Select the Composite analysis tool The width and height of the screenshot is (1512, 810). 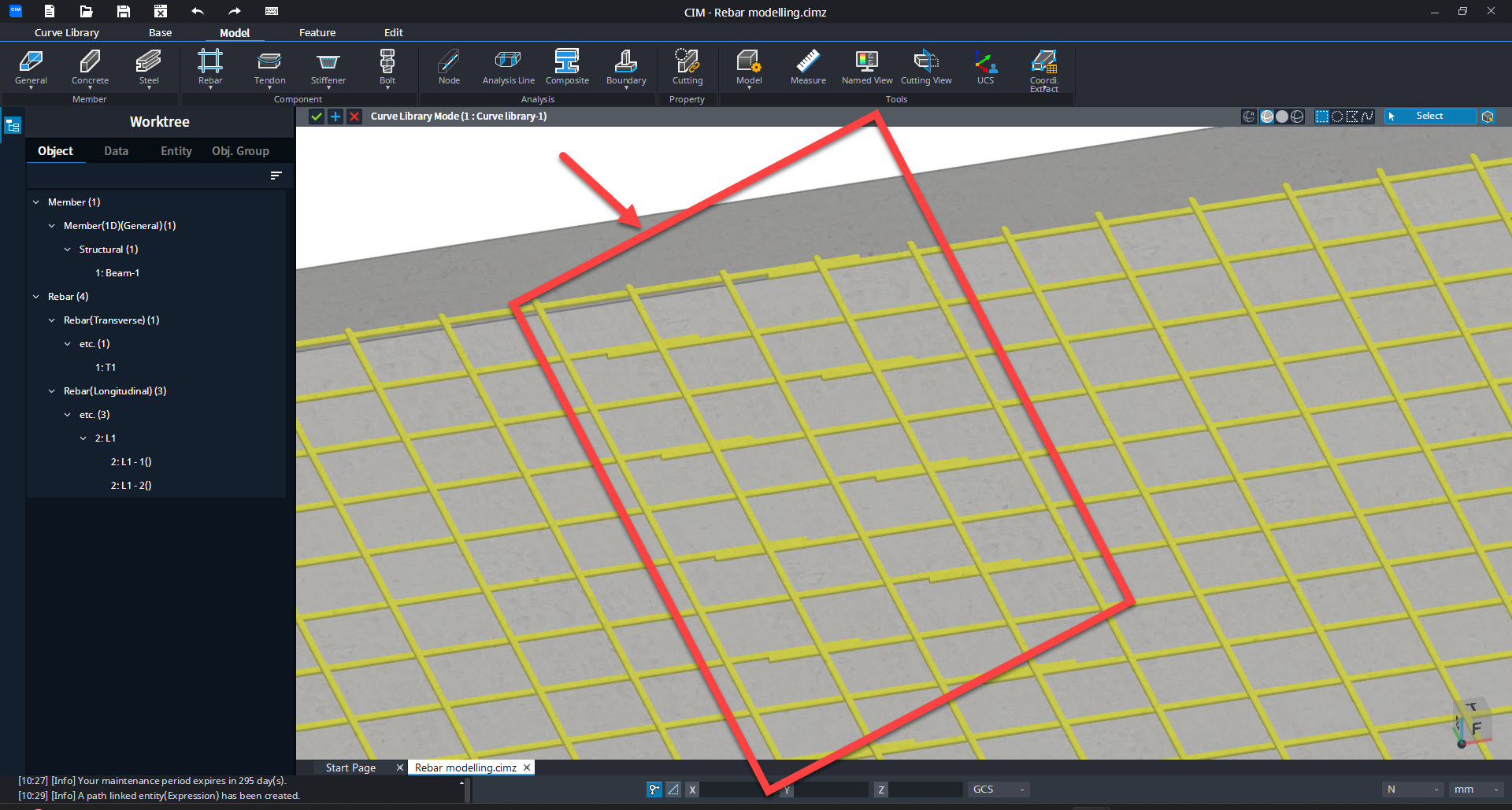click(x=567, y=68)
